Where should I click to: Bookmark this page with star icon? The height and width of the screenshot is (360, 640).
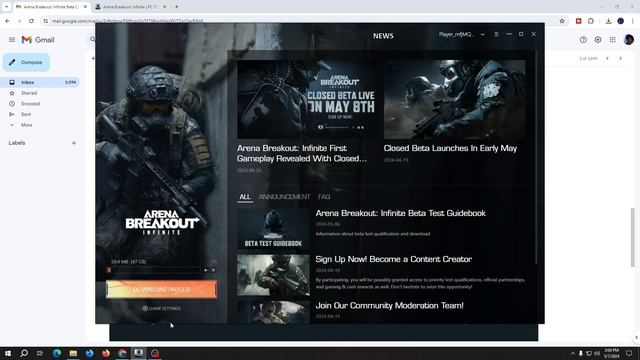point(562,21)
